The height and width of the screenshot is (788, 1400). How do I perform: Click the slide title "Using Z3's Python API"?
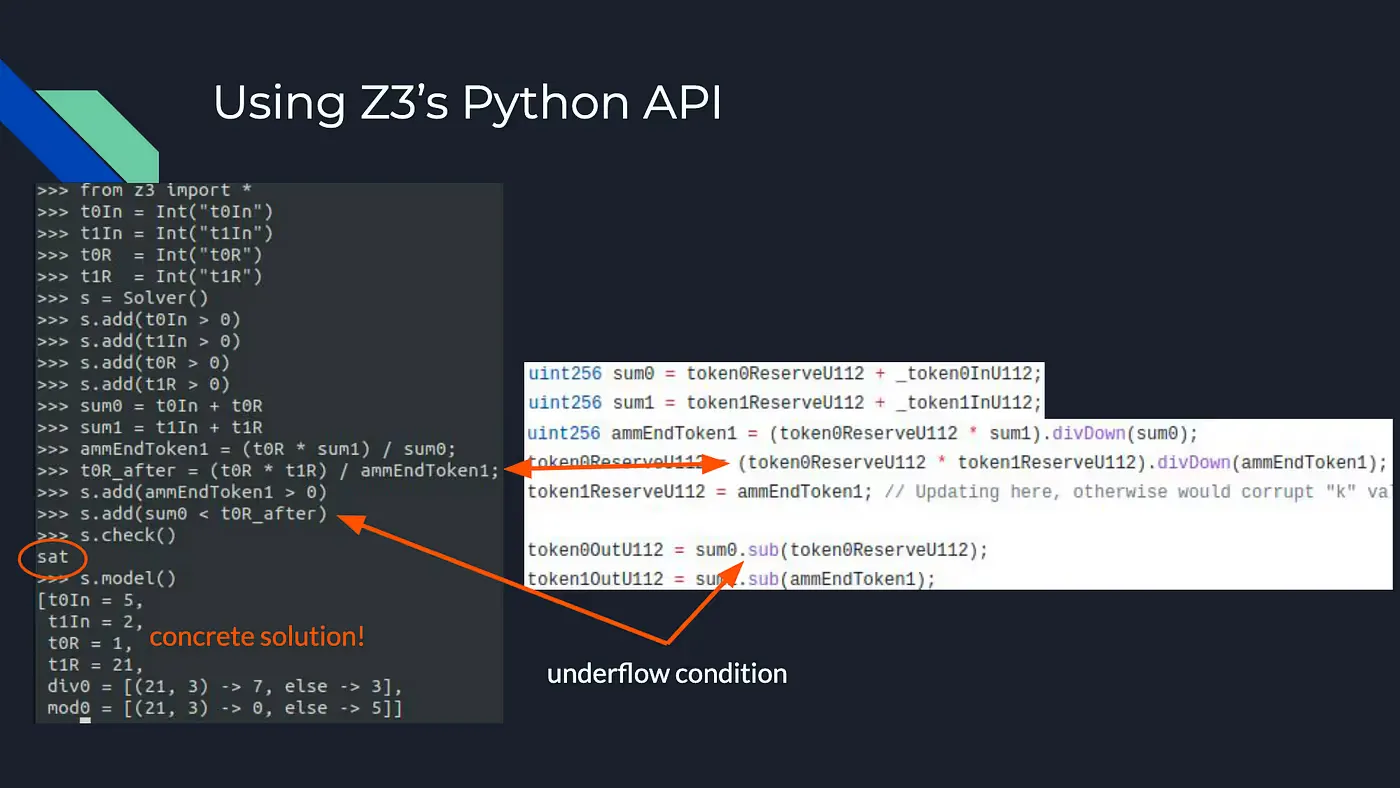coord(467,104)
